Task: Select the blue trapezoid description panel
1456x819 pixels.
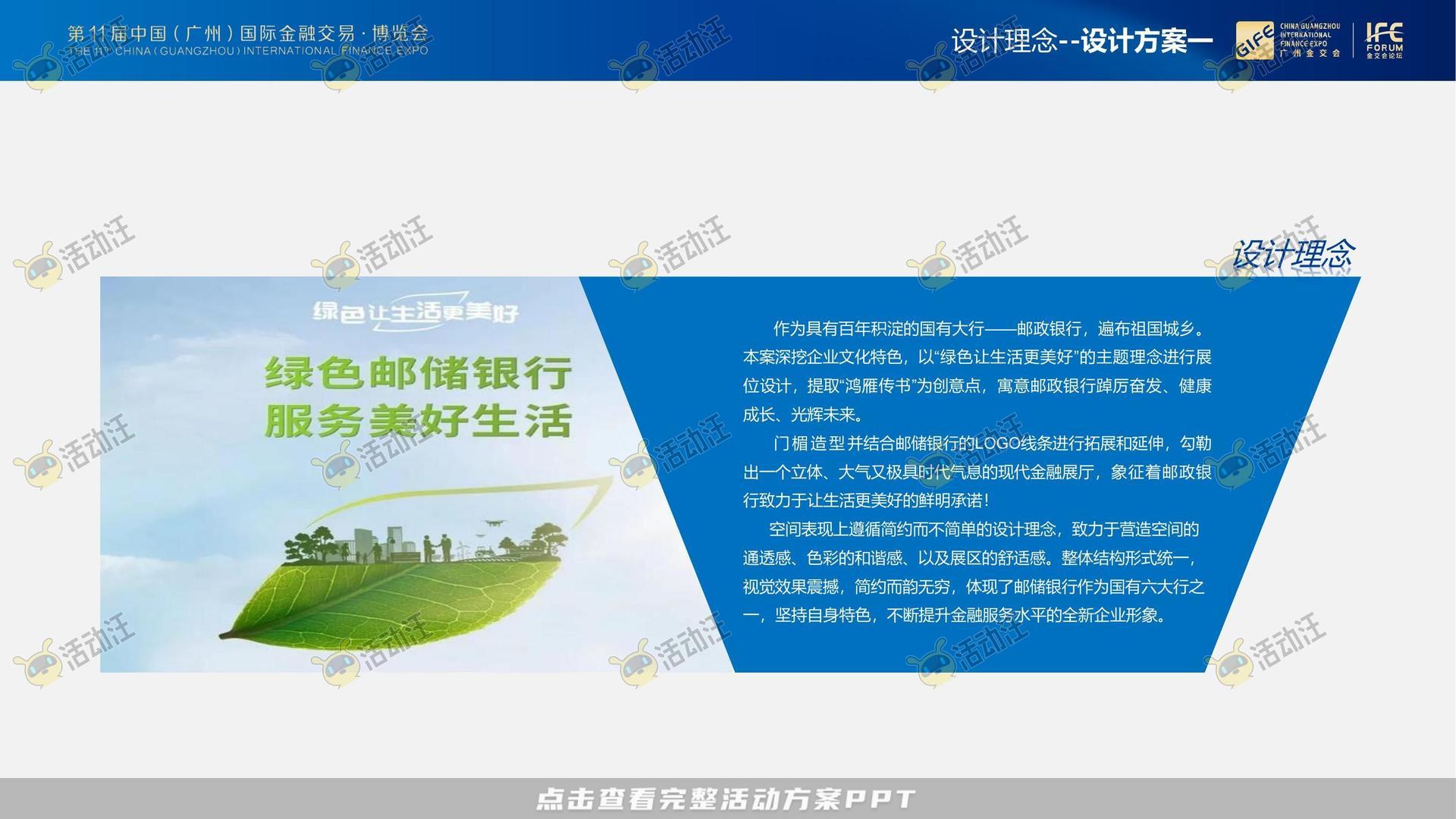Action: coord(971,474)
